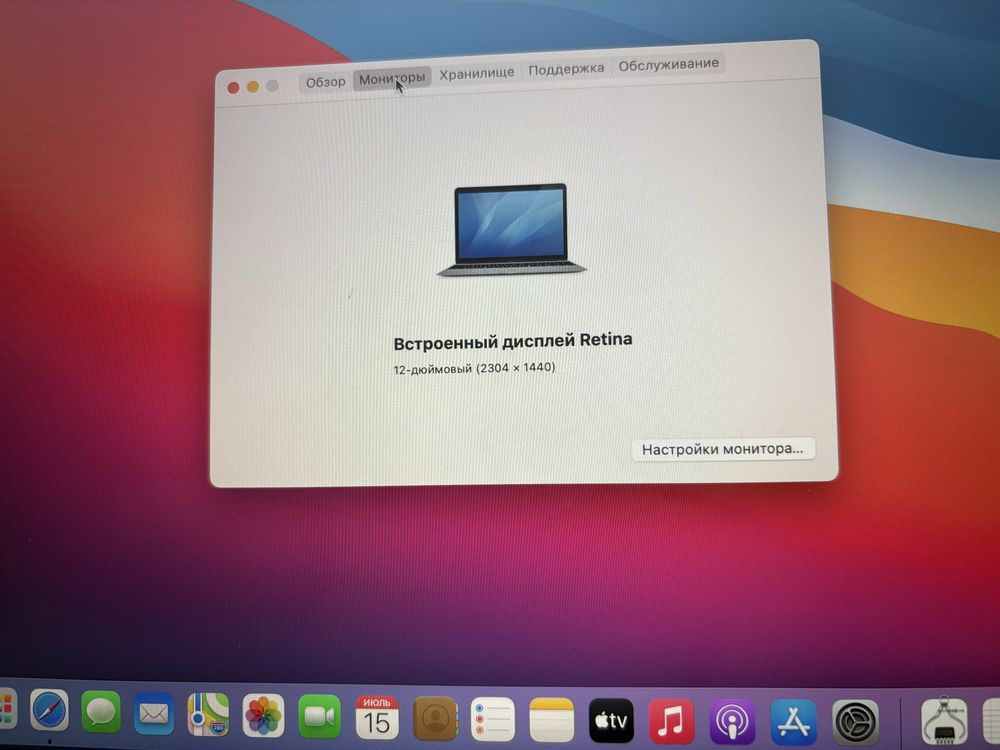Open Safari from the Dock
1000x750 pixels.
pyautogui.click(x=49, y=711)
